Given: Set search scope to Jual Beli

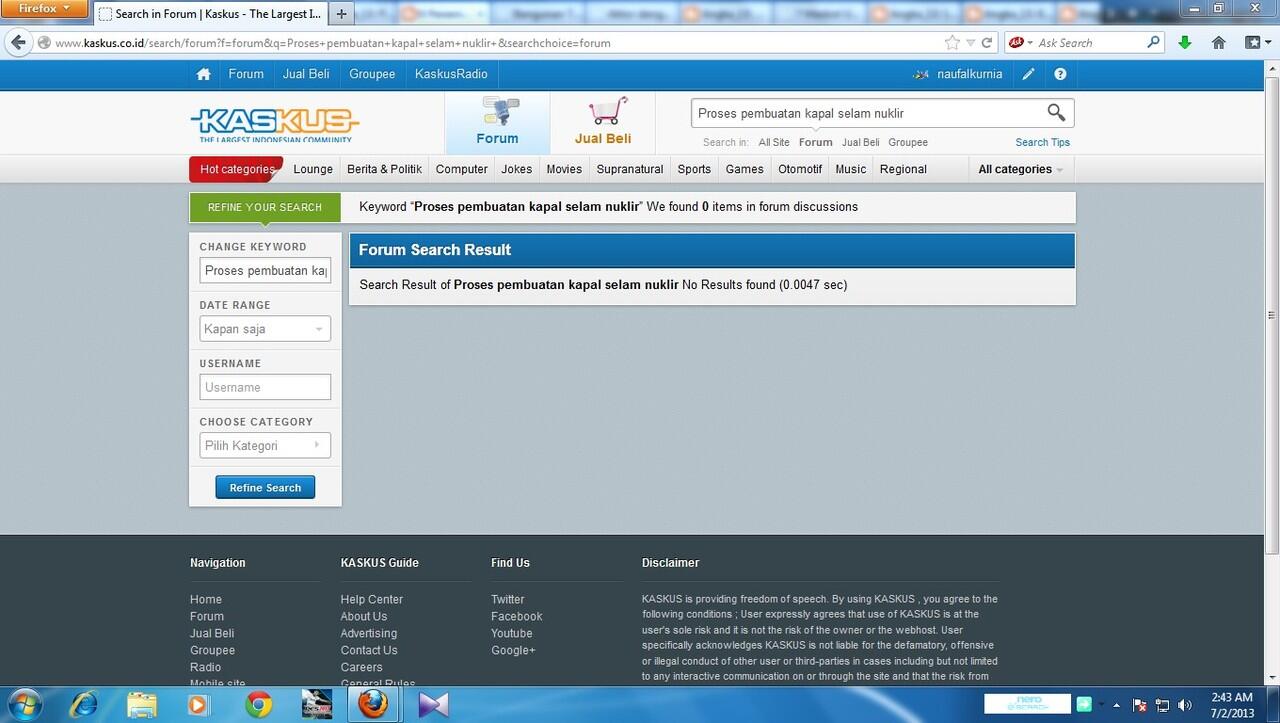Looking at the screenshot, I should point(861,142).
